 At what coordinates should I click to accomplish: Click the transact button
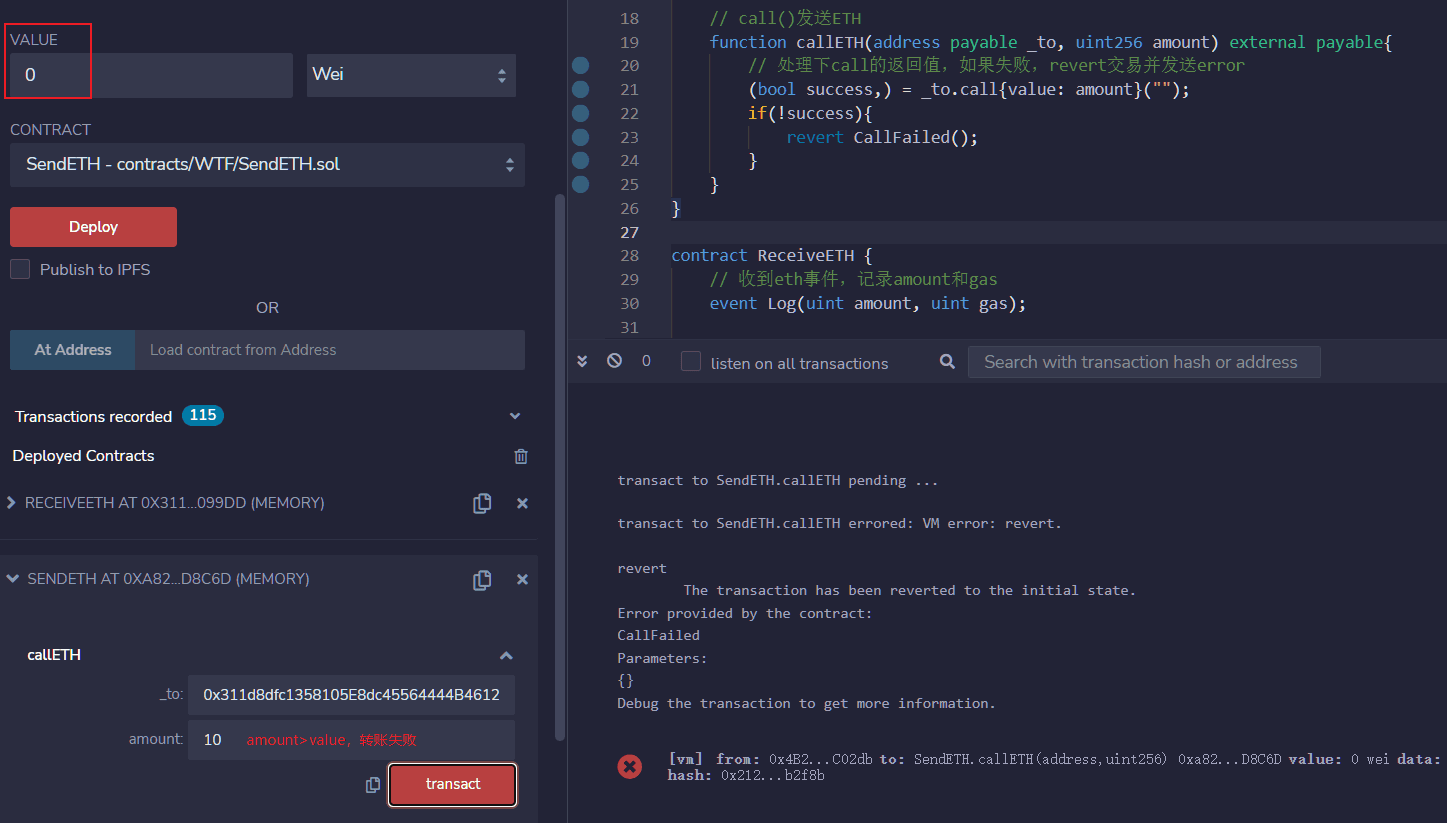453,785
